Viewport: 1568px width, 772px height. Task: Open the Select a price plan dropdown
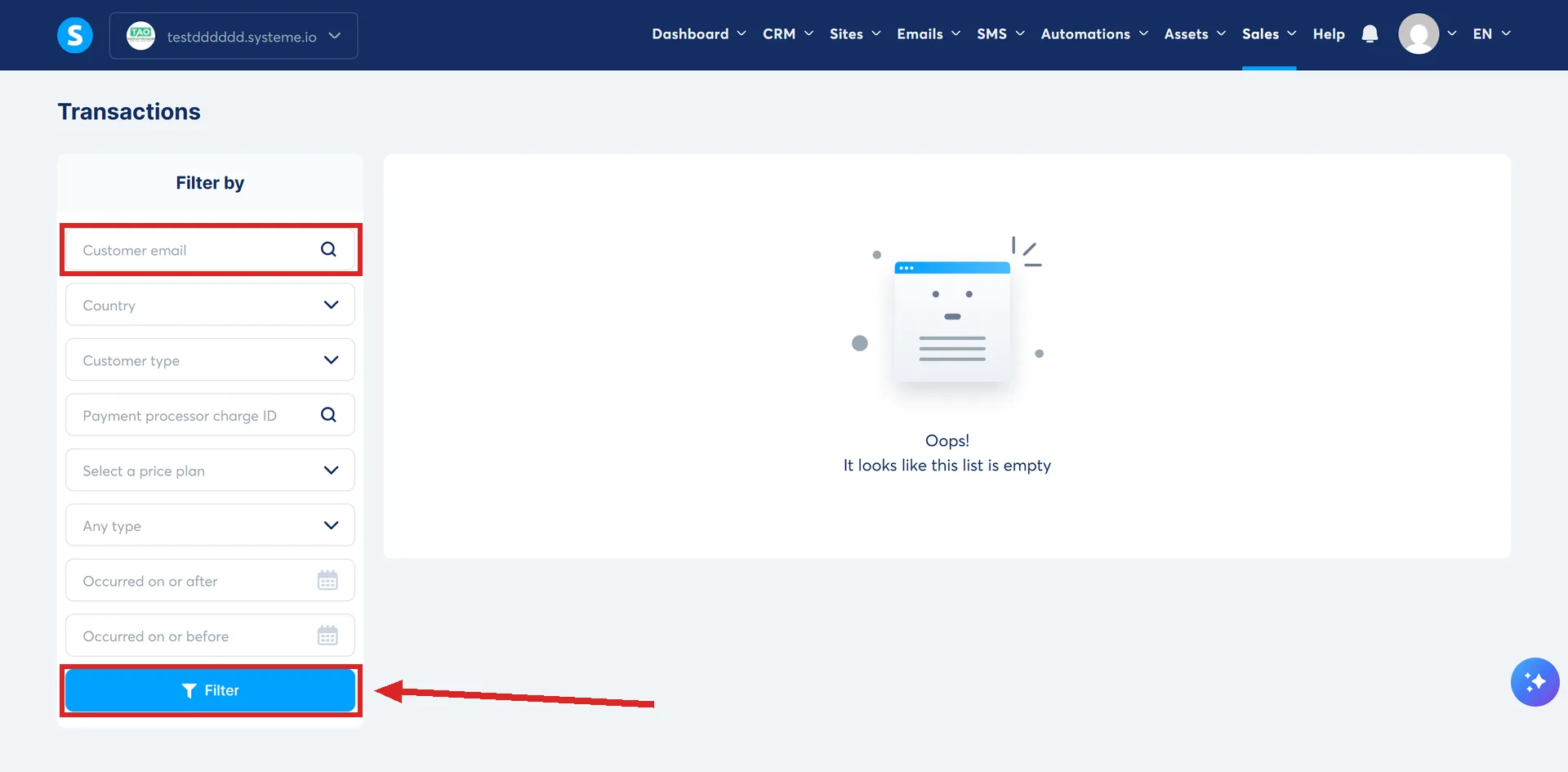pos(210,470)
